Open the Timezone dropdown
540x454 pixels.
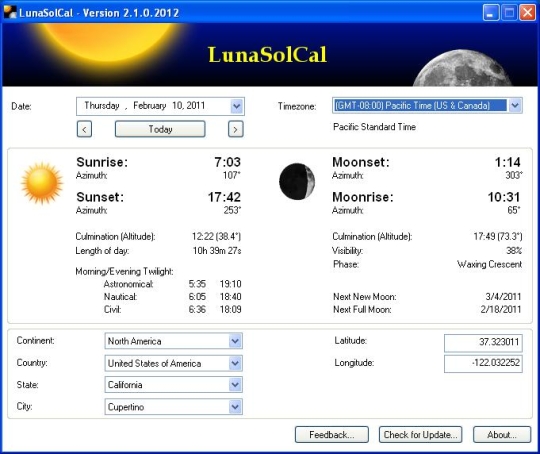pos(515,105)
